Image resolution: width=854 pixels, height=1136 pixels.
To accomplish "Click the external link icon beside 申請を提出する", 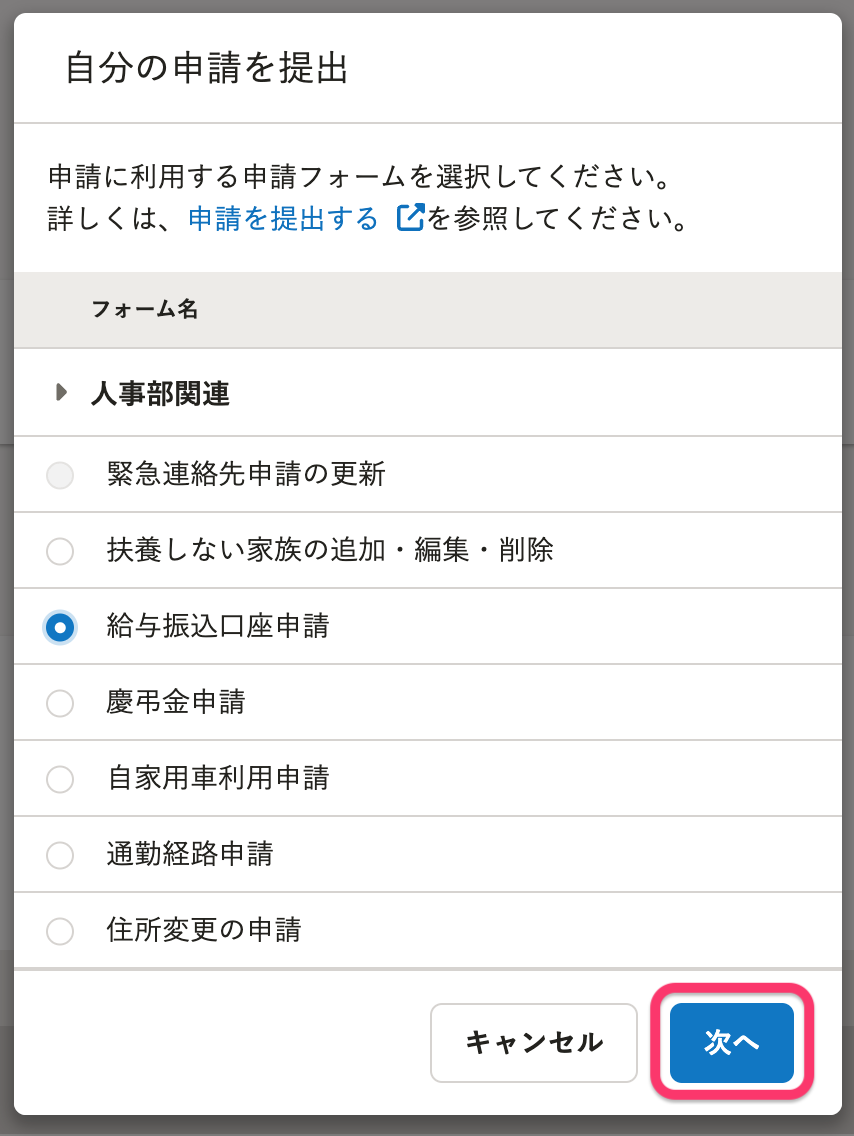I will pyautogui.click(x=410, y=218).
